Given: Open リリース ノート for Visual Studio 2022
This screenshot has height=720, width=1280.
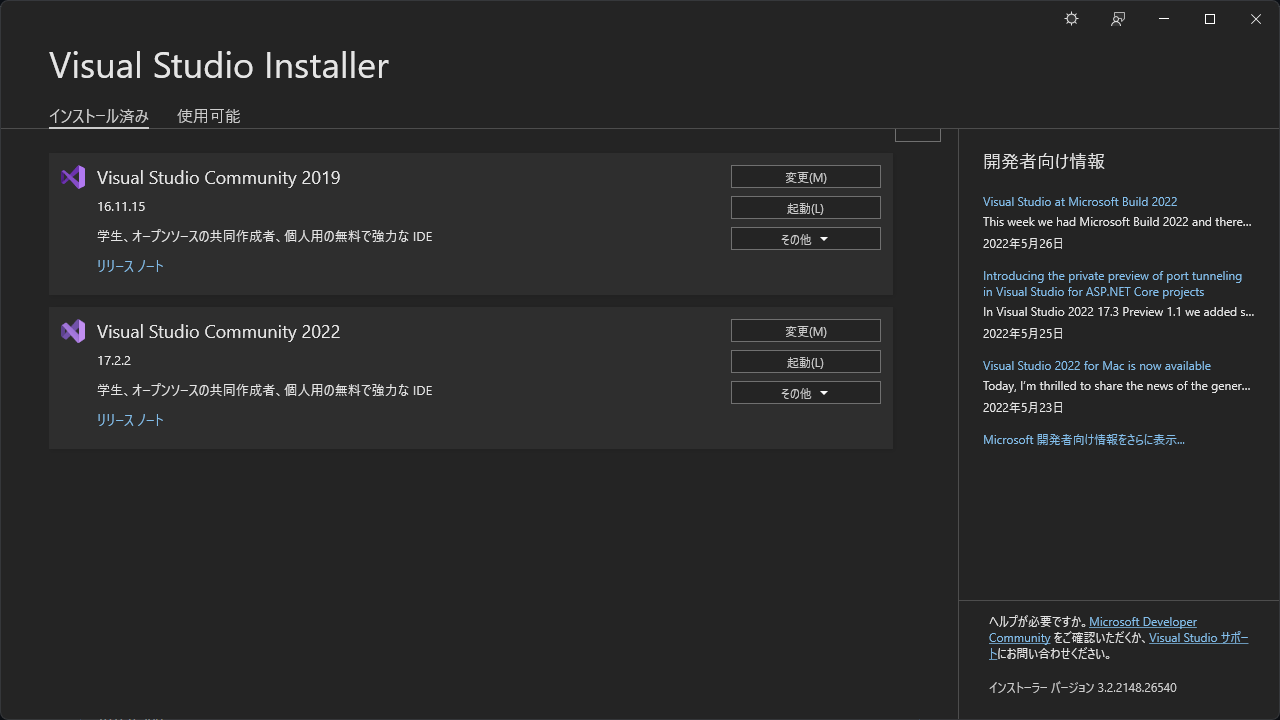Looking at the screenshot, I should [130, 420].
